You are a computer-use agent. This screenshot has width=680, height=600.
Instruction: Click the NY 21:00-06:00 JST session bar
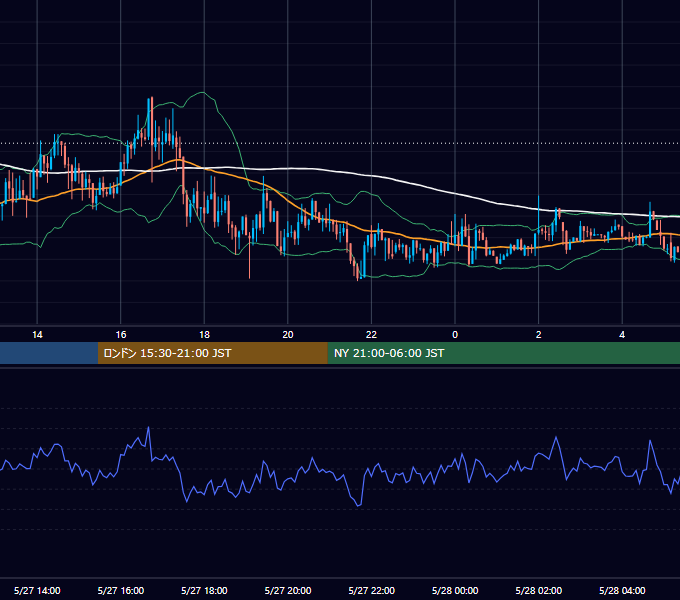coord(503,353)
